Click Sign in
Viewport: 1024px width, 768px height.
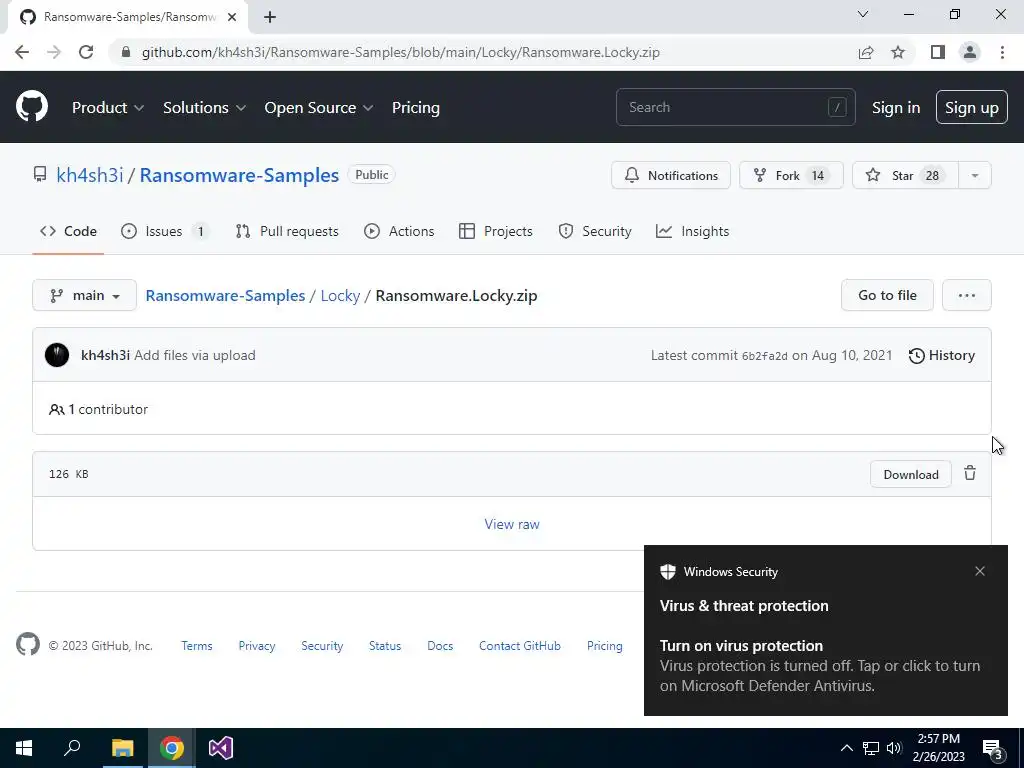(896, 107)
